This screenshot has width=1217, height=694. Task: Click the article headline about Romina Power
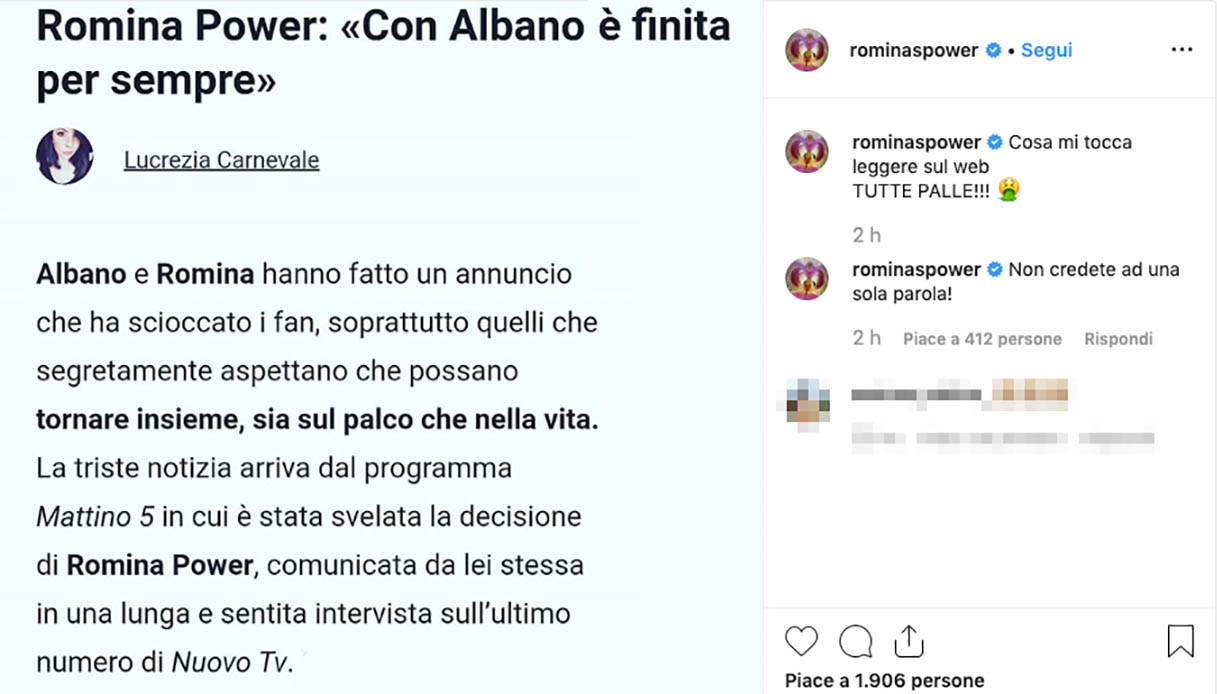tap(383, 54)
